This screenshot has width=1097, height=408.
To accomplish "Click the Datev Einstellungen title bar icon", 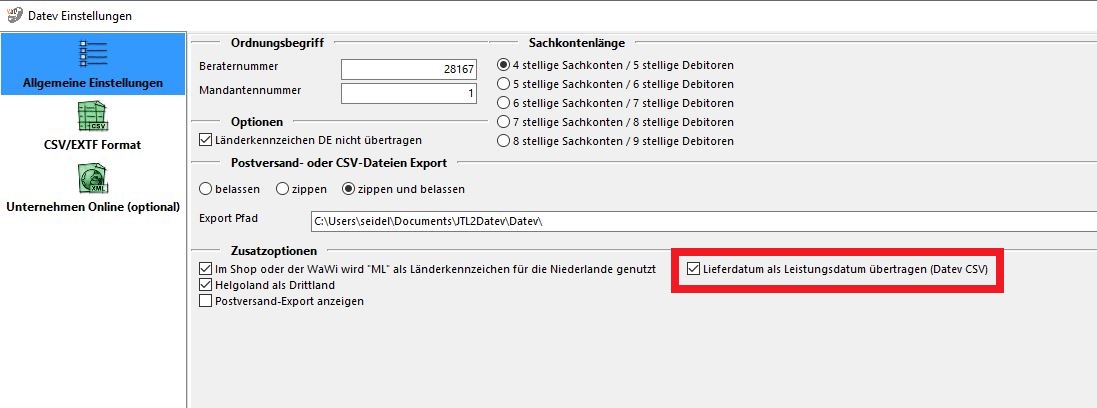I will 14,15.
